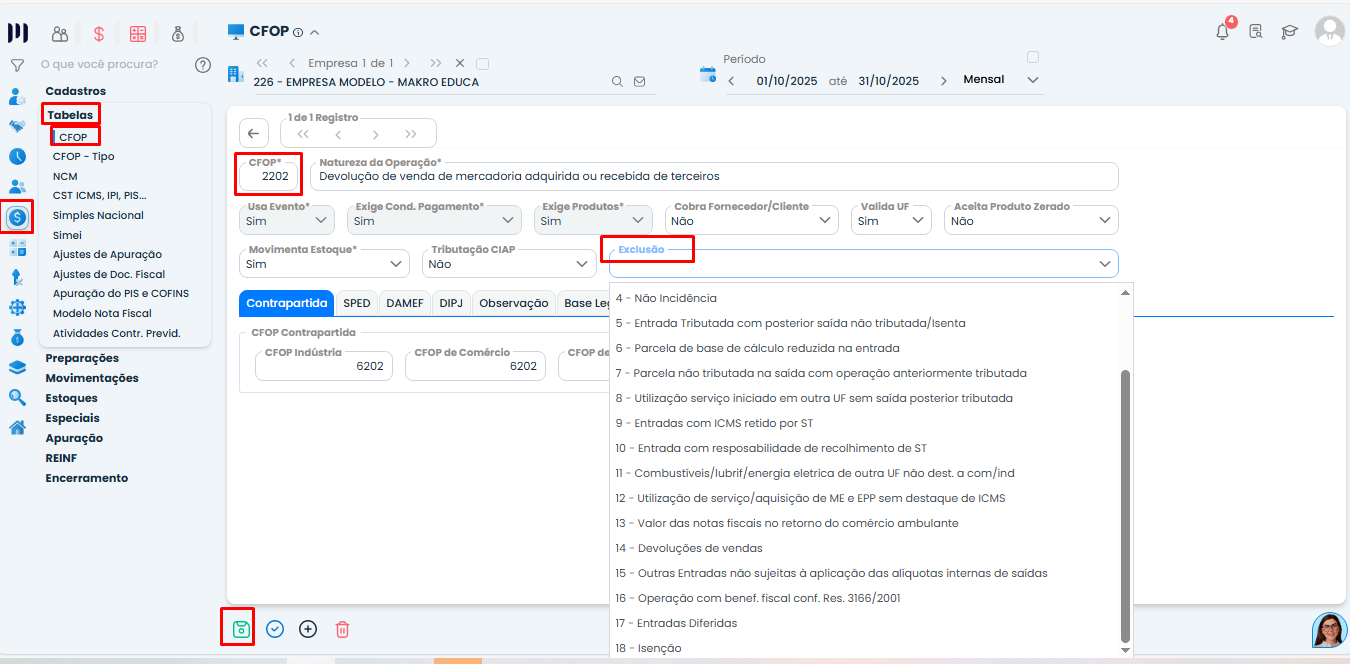Open the Mensal period dropdown
The image size is (1350, 664).
[1001, 80]
